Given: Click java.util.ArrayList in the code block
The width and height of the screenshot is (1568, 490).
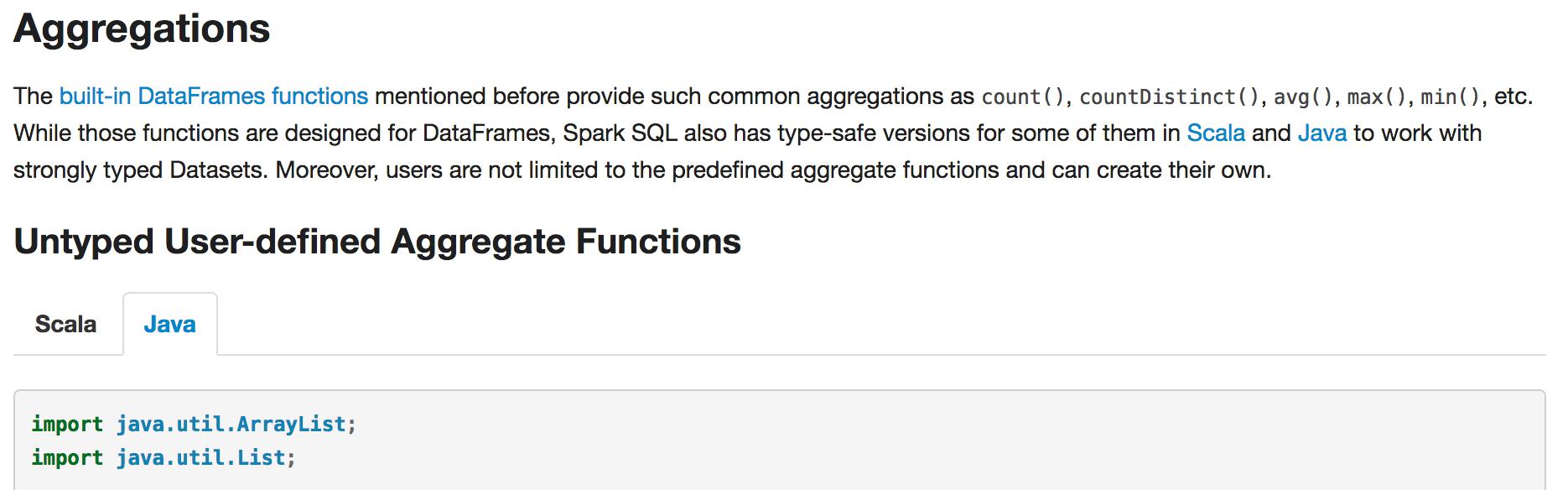Looking at the screenshot, I should pos(231,425).
